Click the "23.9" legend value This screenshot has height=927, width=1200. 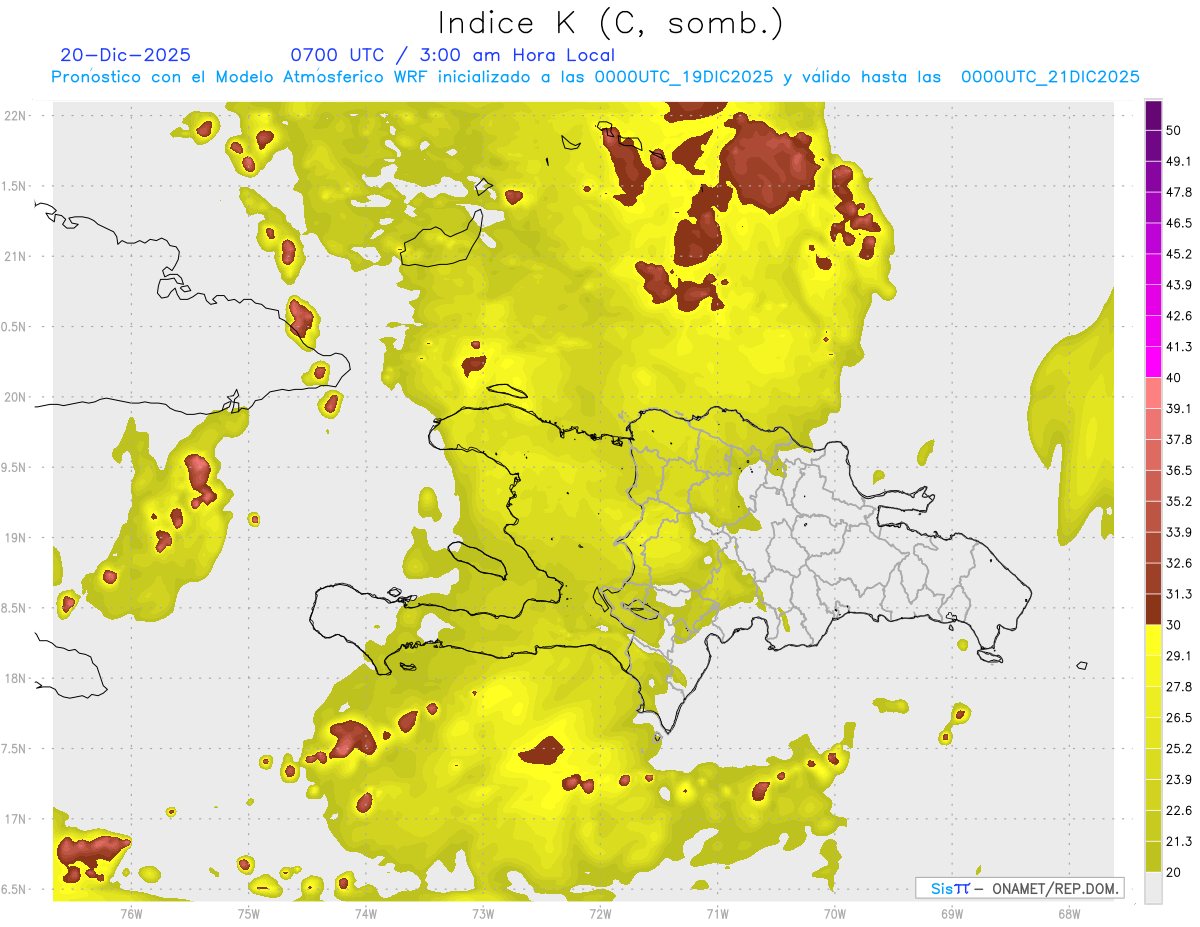click(1180, 780)
